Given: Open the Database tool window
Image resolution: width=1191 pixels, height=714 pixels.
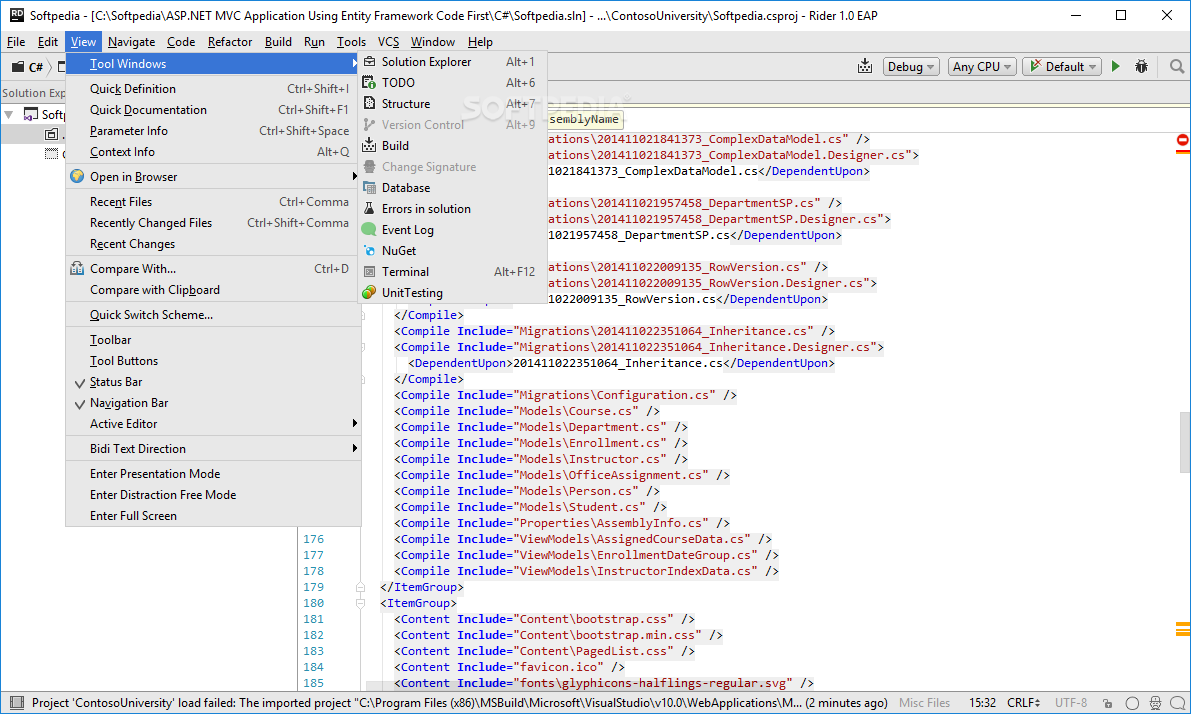Looking at the screenshot, I should (x=452, y=188).
